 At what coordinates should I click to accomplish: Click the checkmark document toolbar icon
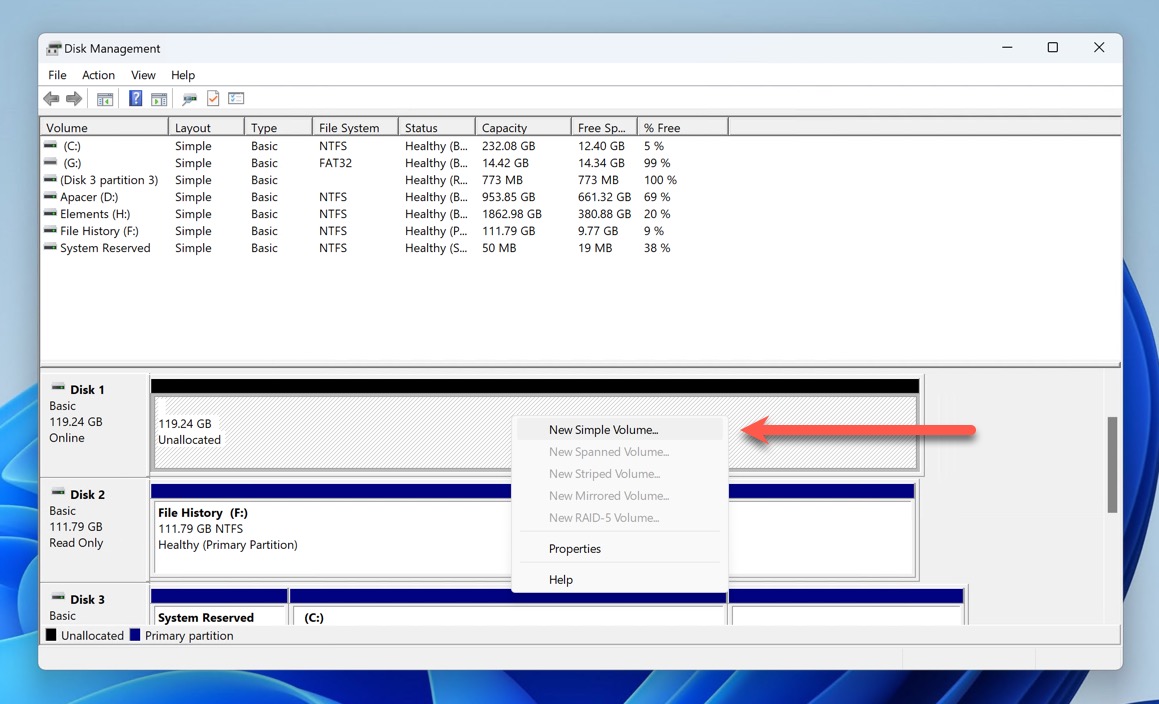(213, 99)
